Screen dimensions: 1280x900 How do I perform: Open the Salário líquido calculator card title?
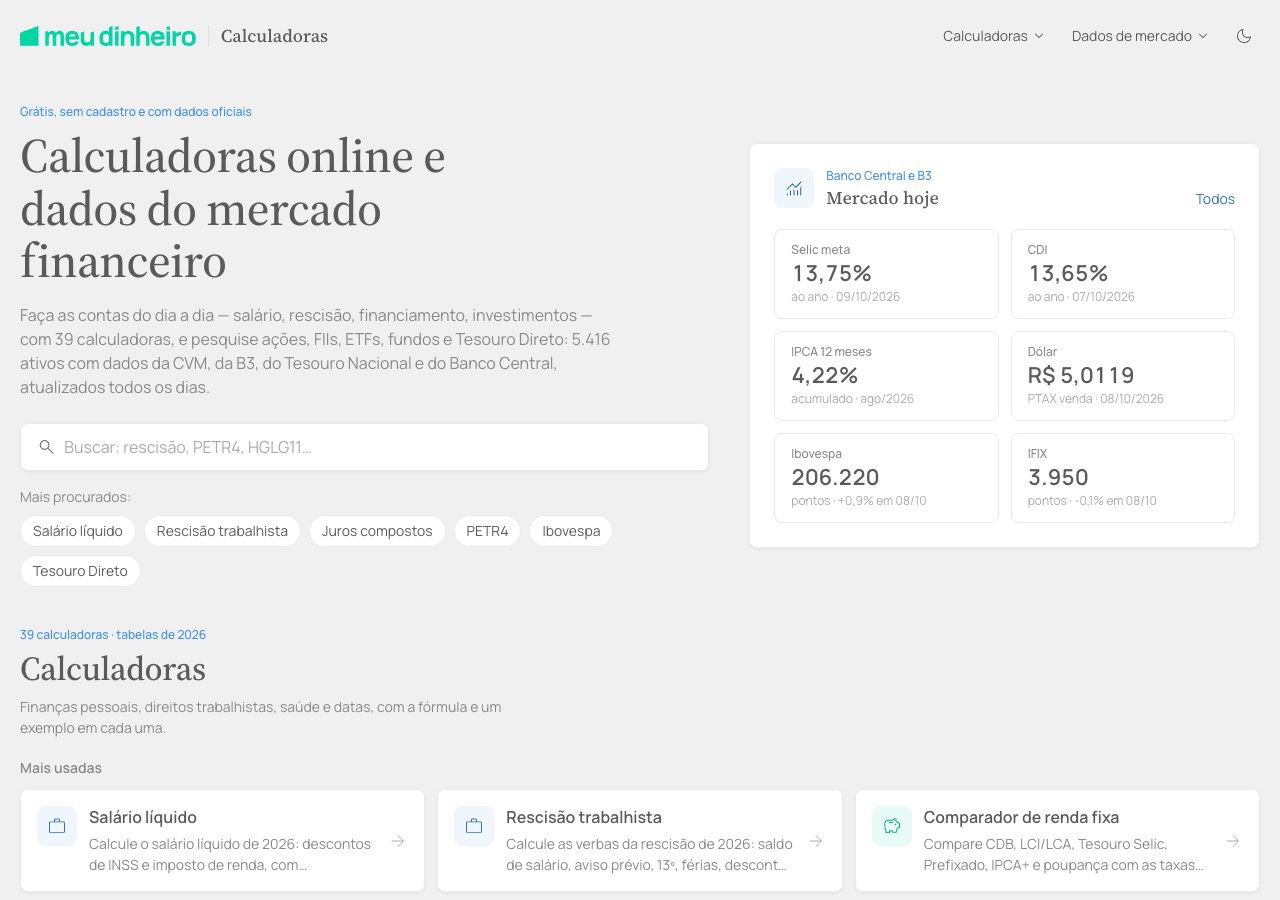[143, 817]
